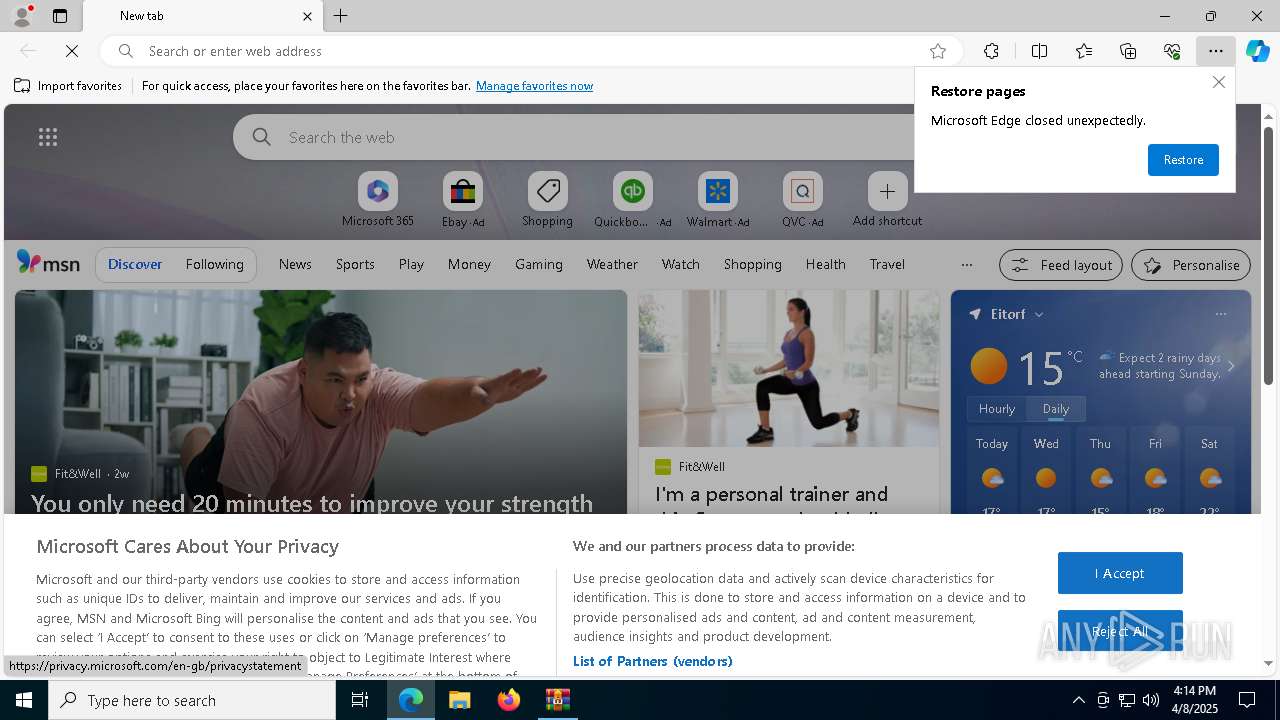Click taskbar Type here to search
The width and height of the screenshot is (1280, 720).
coord(192,700)
